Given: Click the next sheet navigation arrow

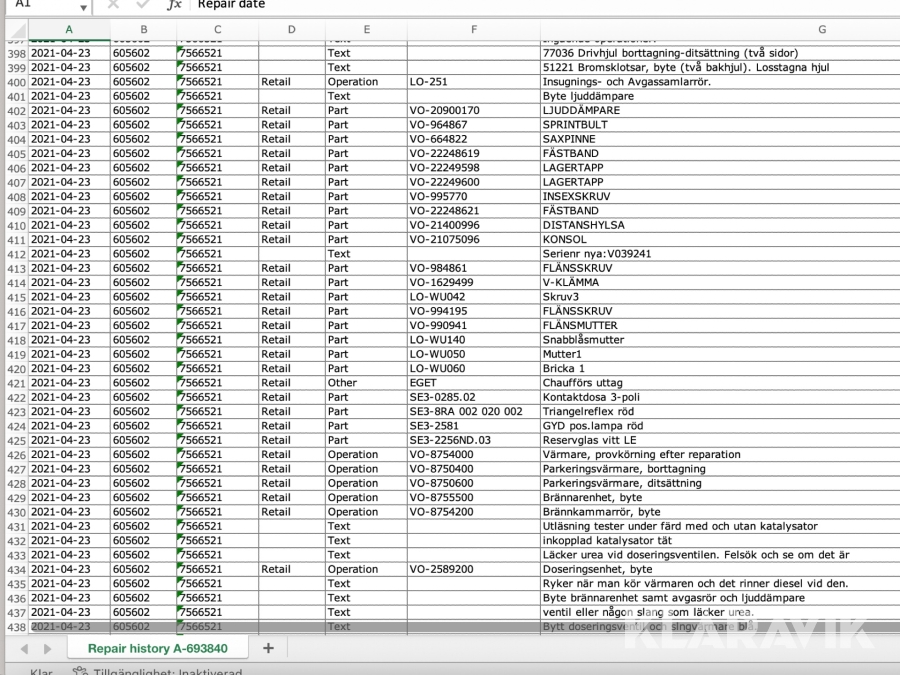Looking at the screenshot, I should [46, 648].
